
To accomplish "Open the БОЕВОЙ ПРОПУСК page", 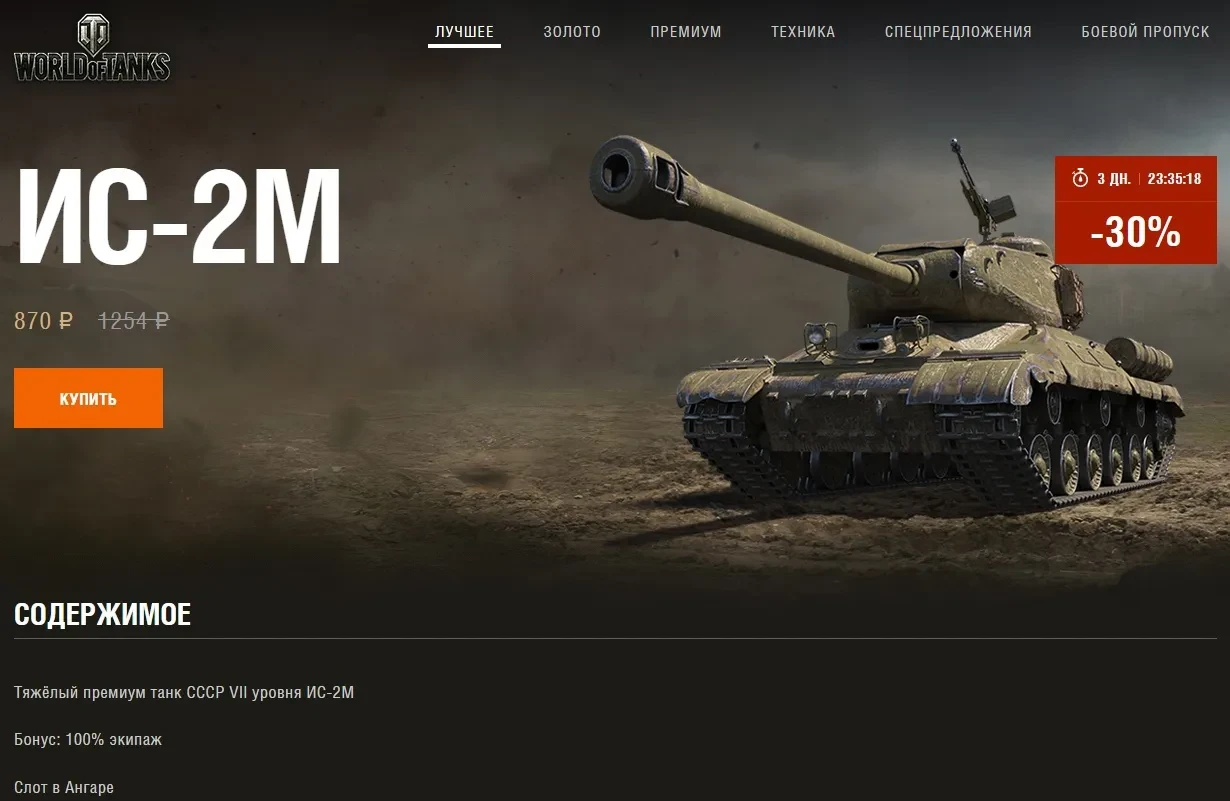I will (1145, 32).
